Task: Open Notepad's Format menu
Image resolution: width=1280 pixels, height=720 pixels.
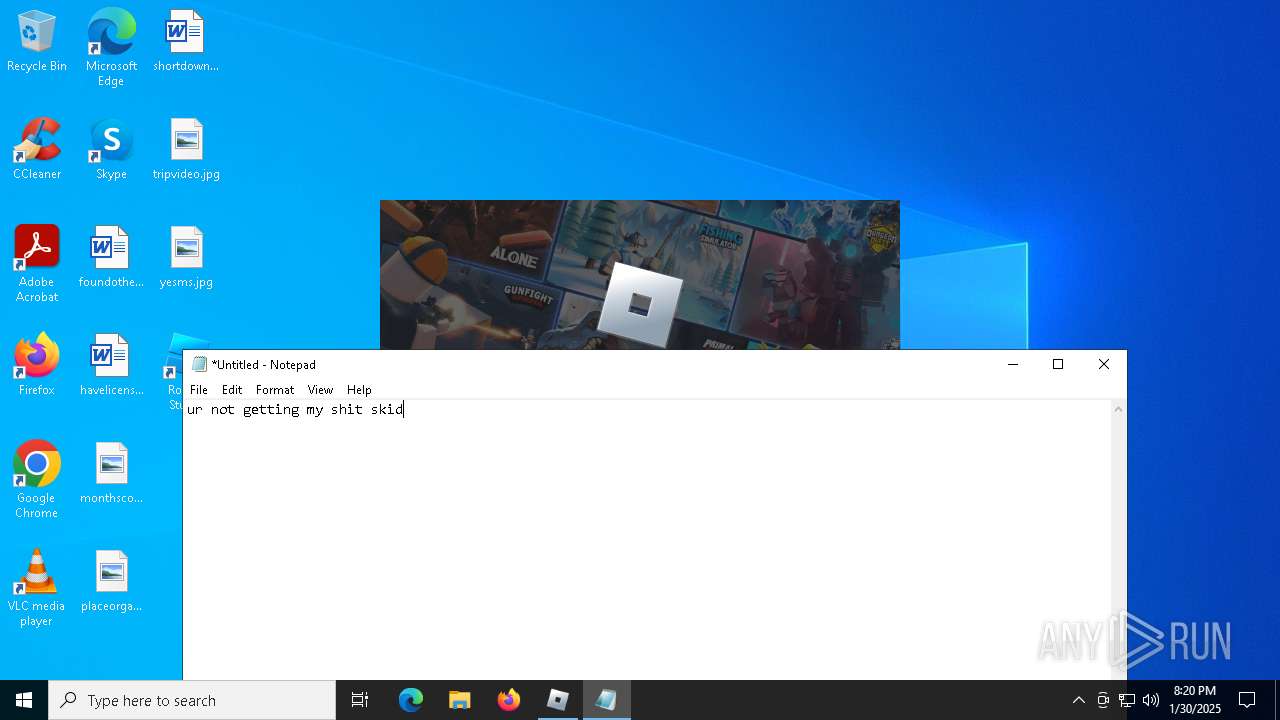Action: pyautogui.click(x=275, y=390)
